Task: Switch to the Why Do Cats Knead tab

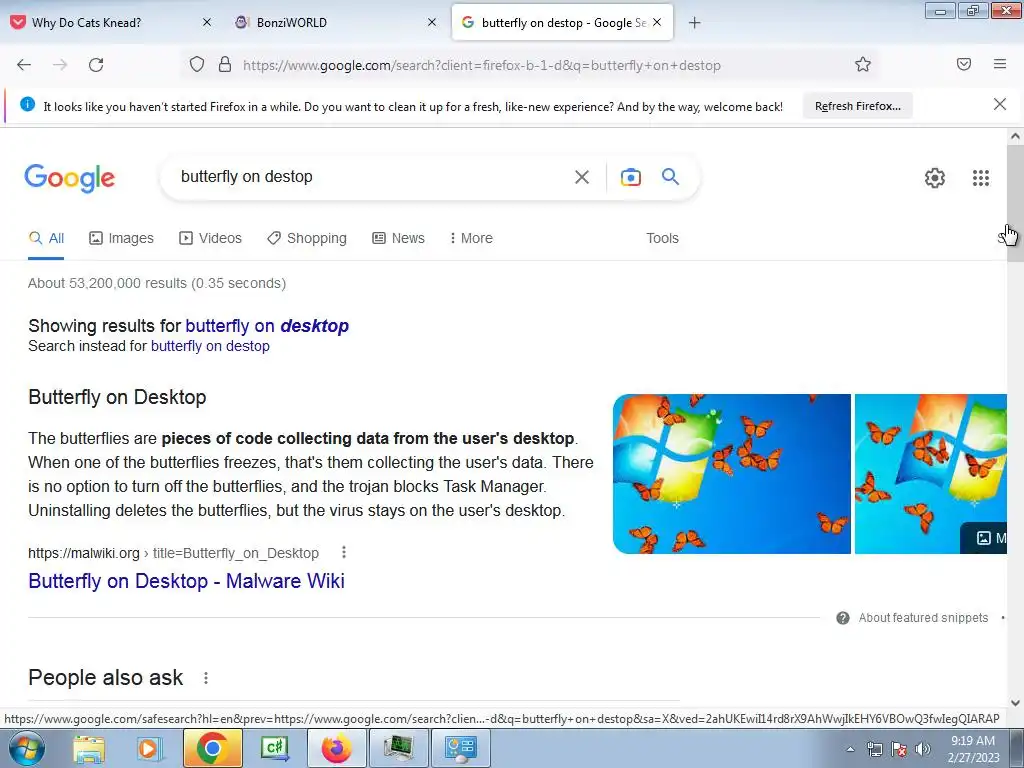Action: (x=86, y=23)
